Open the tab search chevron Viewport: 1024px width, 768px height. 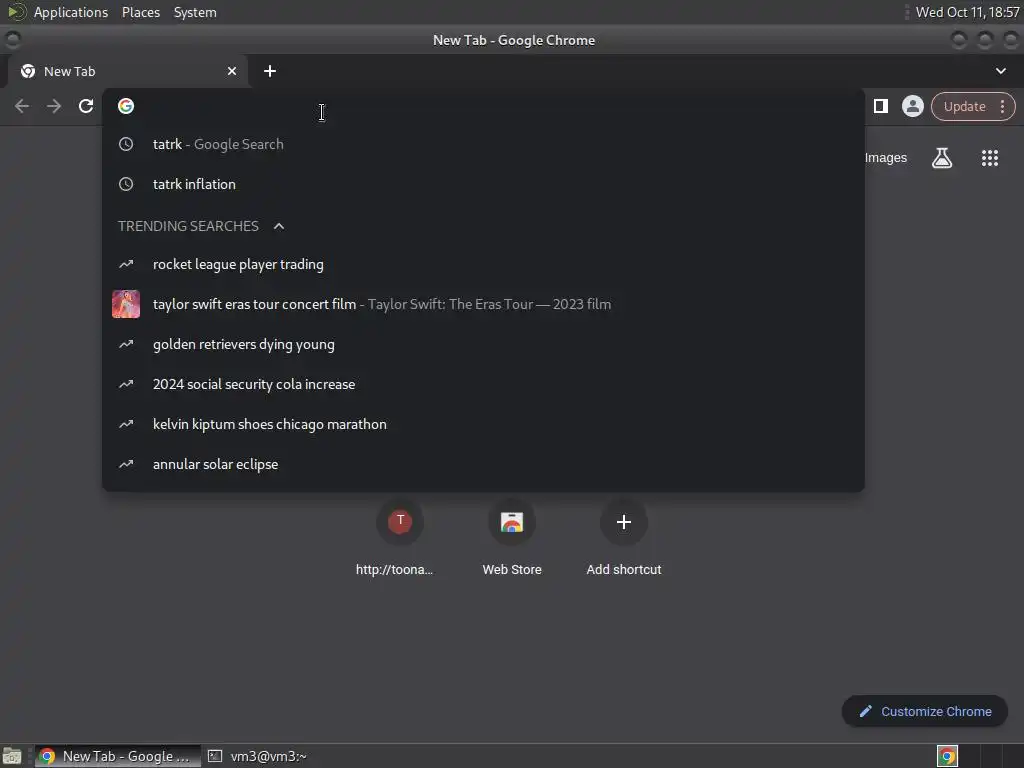tap(1000, 71)
